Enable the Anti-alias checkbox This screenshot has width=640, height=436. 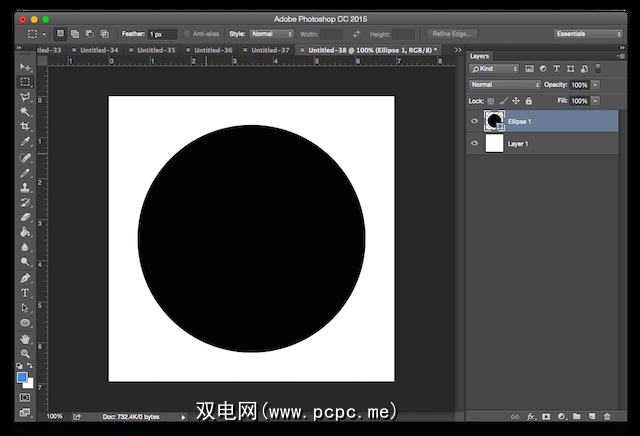click(187, 34)
